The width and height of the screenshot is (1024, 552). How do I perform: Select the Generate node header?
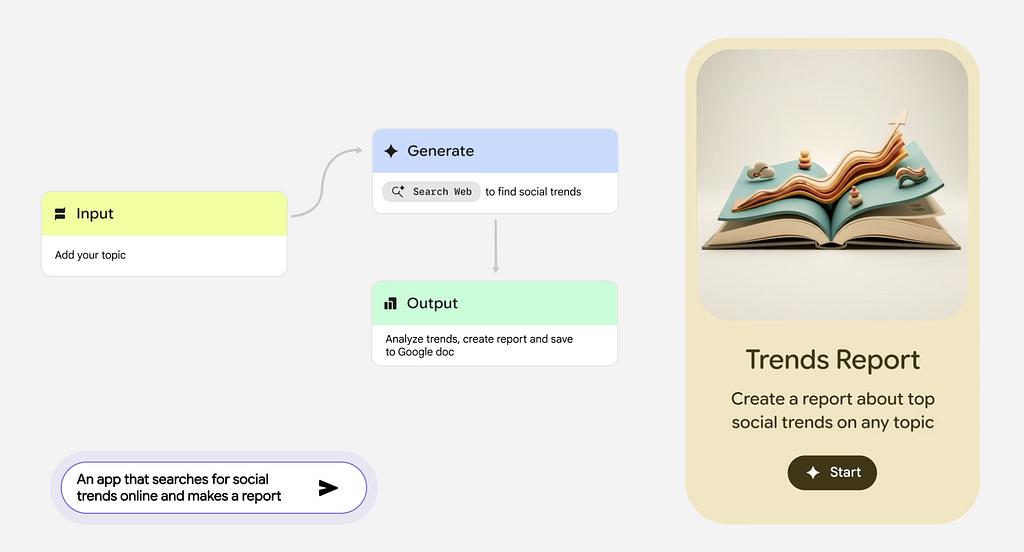495,151
